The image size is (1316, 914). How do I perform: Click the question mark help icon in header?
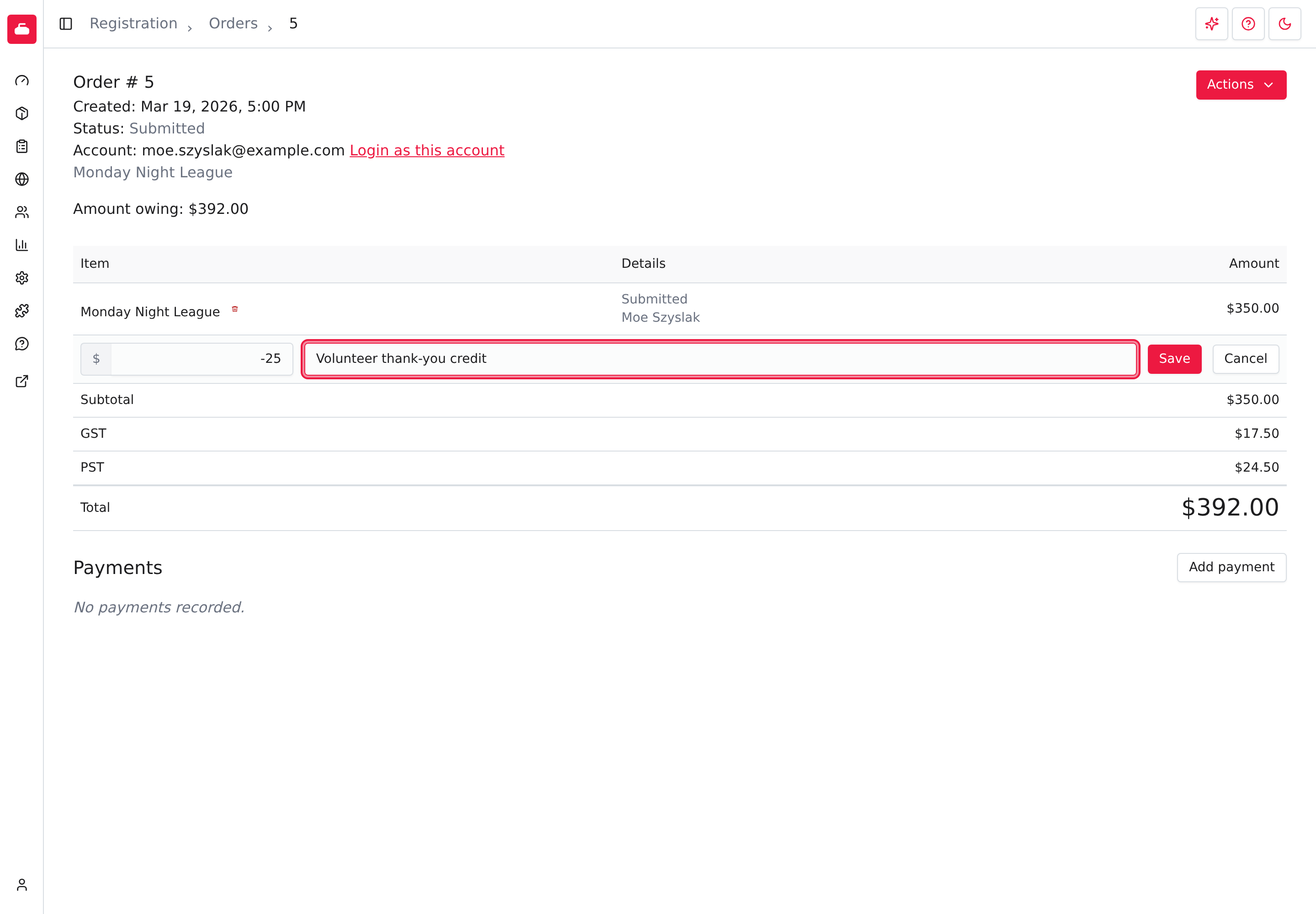1248,23
